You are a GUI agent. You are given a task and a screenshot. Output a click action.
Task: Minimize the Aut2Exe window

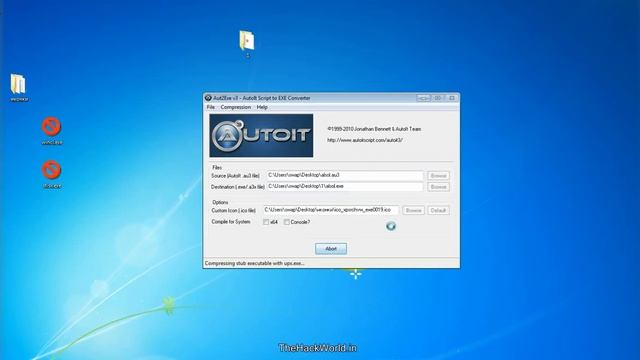point(423,98)
